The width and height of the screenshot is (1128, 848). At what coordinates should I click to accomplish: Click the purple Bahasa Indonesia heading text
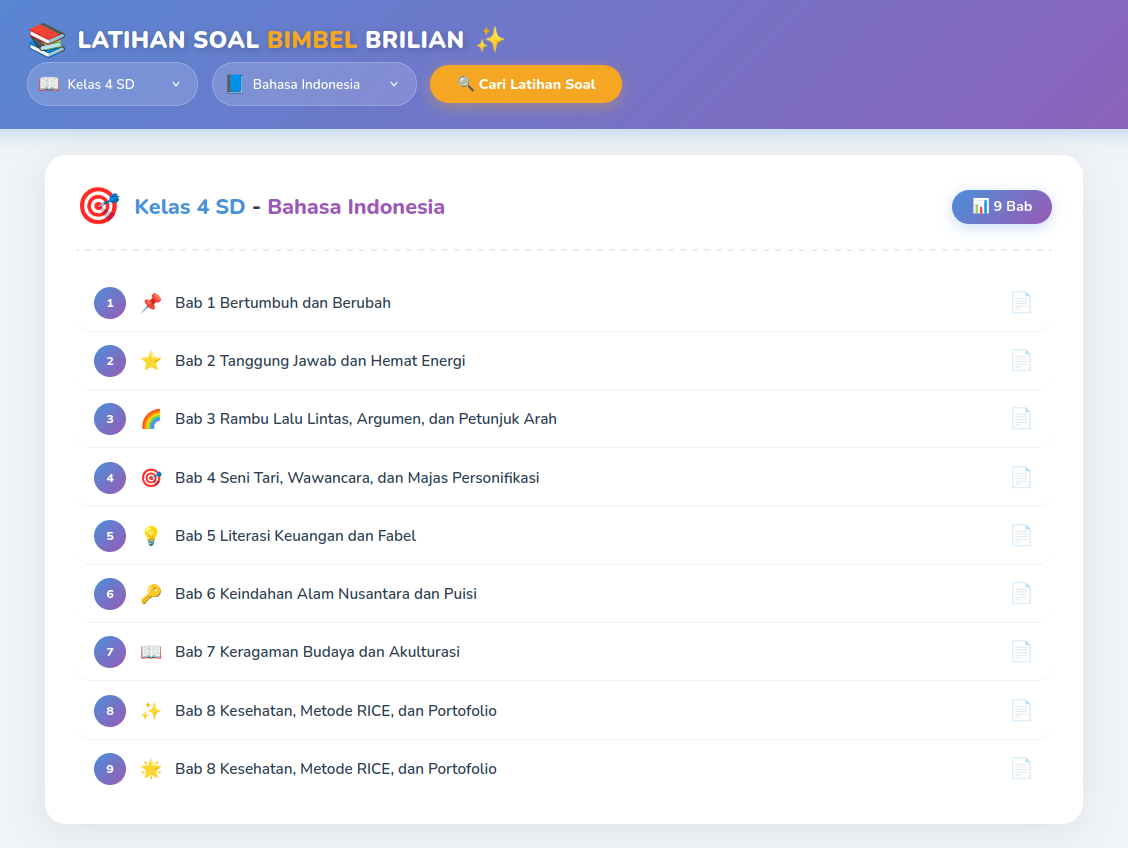[x=356, y=207]
